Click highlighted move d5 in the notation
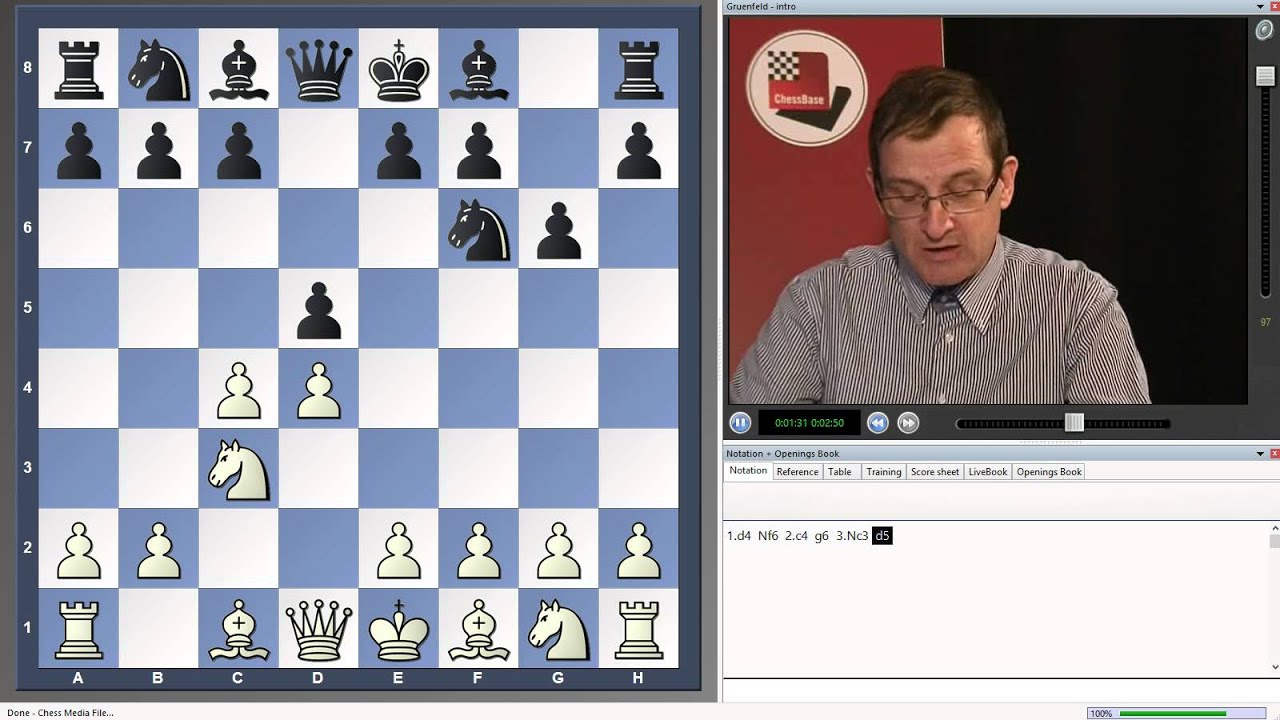 coord(882,536)
